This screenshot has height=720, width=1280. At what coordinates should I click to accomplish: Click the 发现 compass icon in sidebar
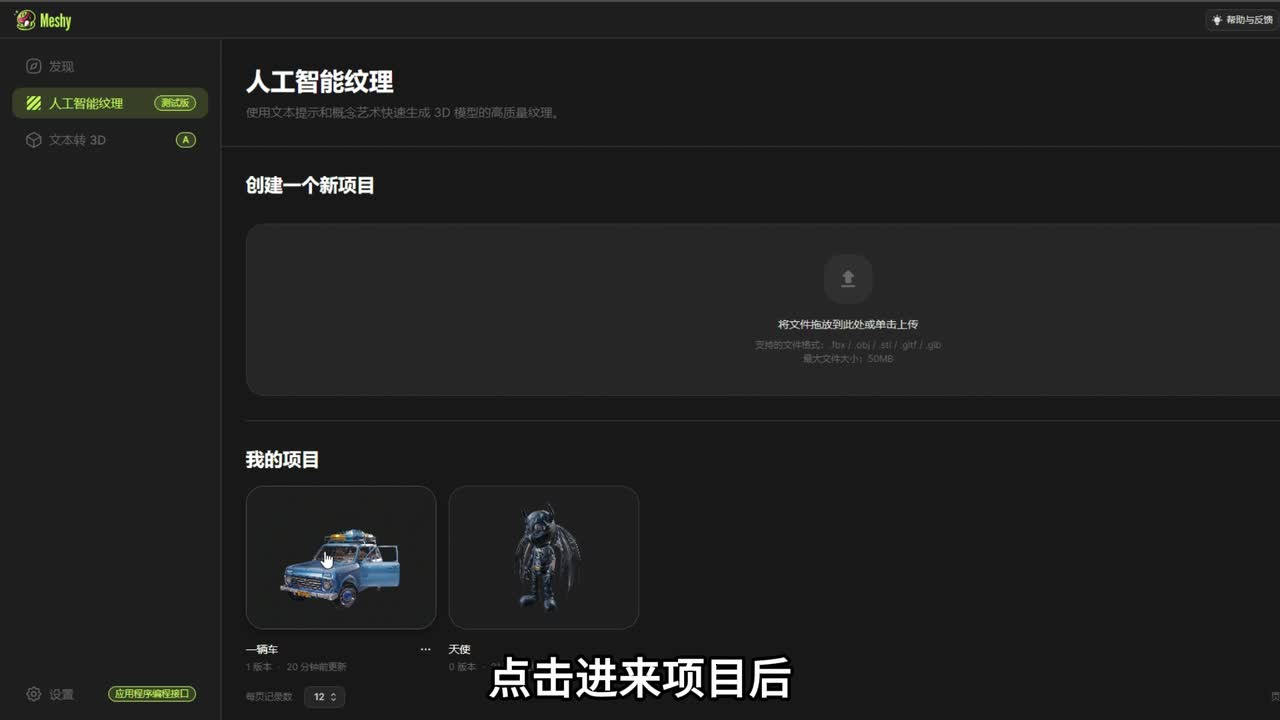[x=34, y=66]
